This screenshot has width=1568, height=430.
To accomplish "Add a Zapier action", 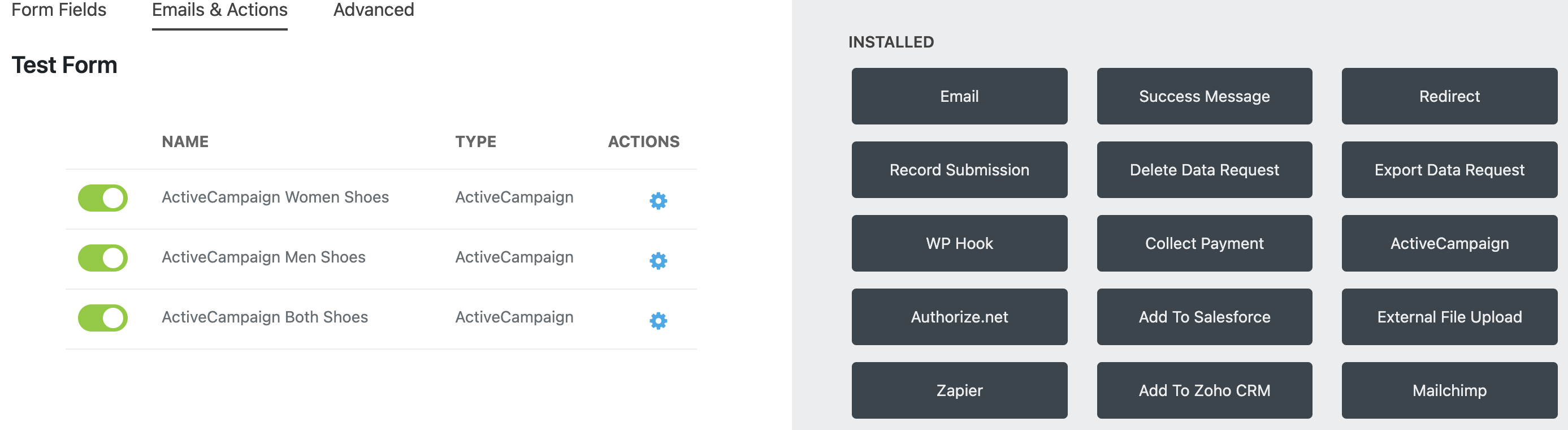I will (x=959, y=390).
